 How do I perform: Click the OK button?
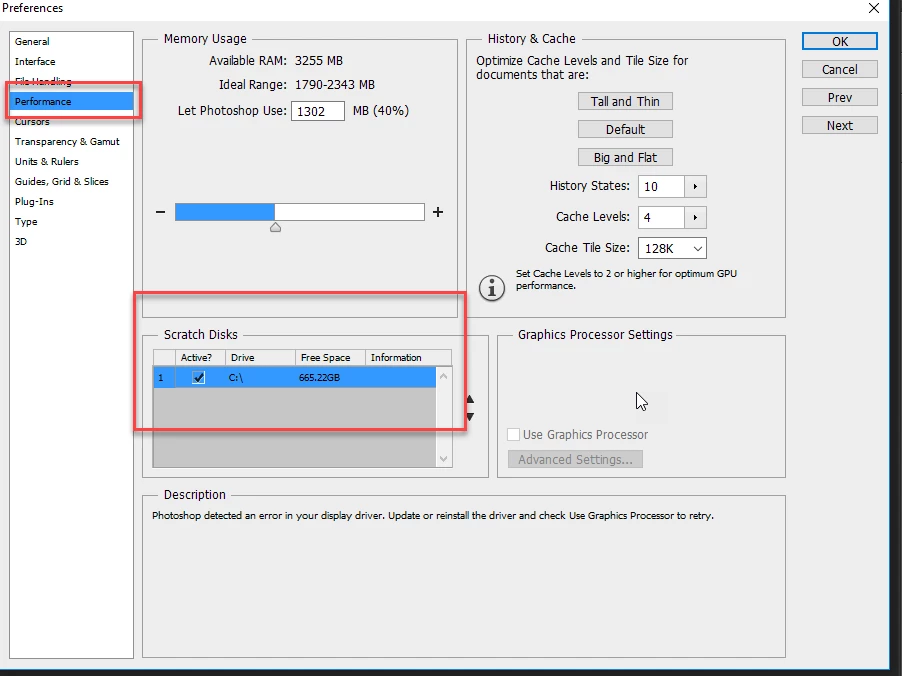[839, 41]
